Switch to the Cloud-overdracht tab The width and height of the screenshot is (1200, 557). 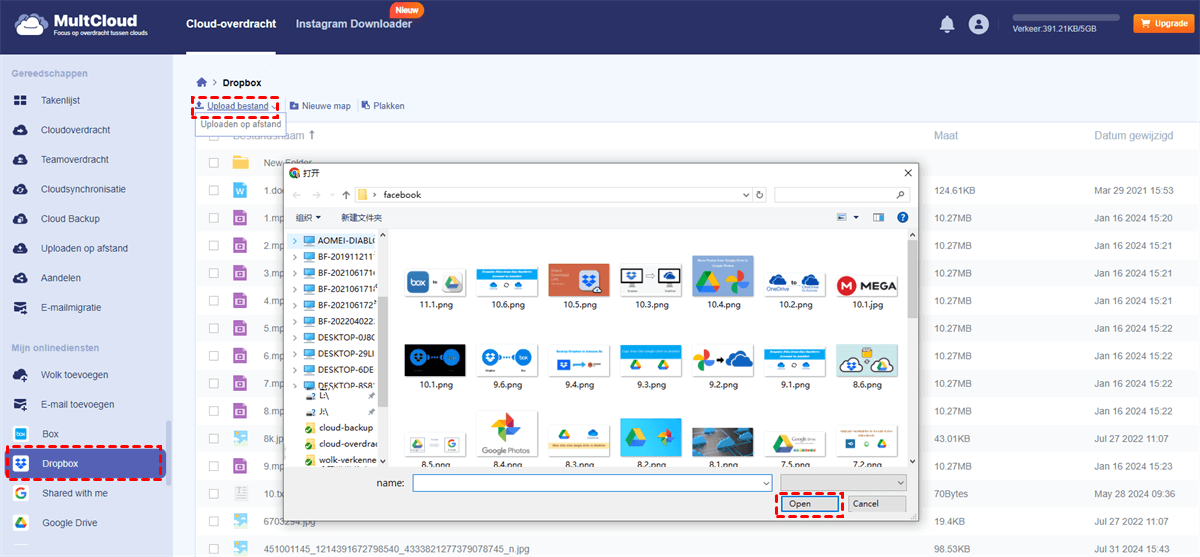pos(231,24)
